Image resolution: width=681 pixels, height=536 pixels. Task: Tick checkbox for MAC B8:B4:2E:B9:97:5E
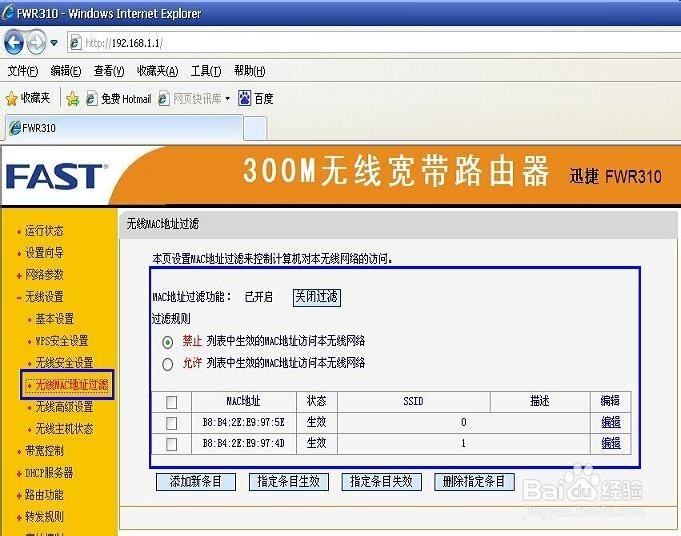point(172,423)
